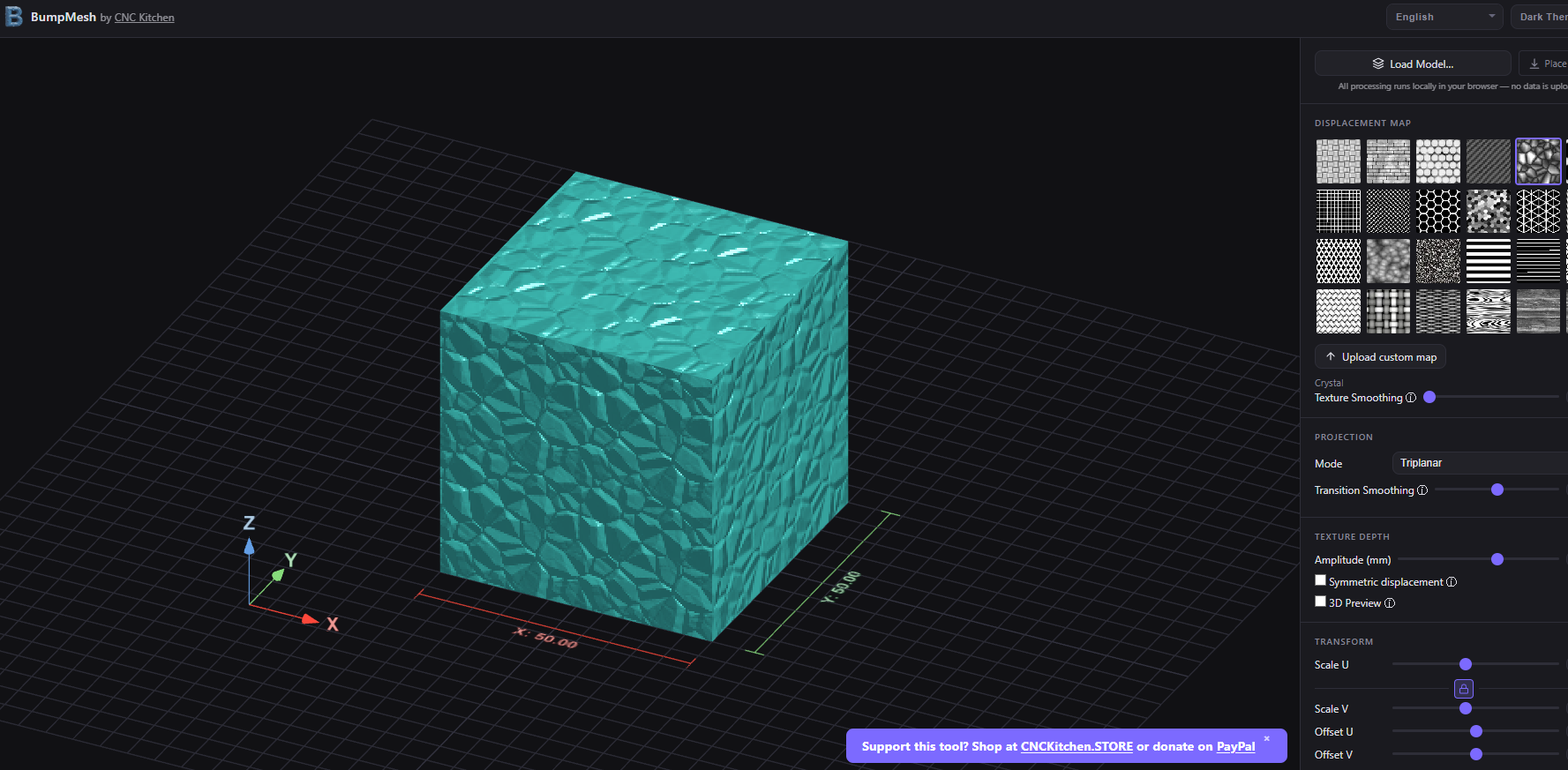This screenshot has width=1568, height=770.
Task: Enable Symmetric displacement checkbox
Action: click(x=1321, y=580)
